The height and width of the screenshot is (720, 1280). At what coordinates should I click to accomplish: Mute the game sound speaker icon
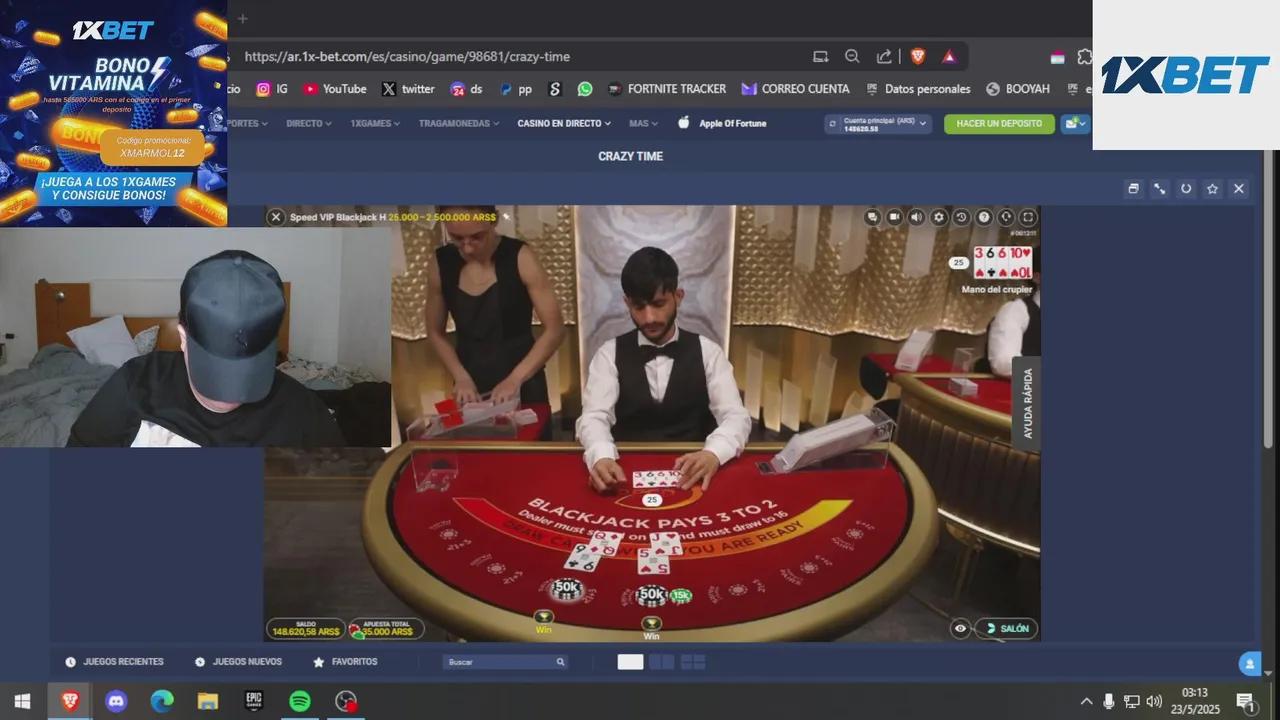(x=917, y=217)
